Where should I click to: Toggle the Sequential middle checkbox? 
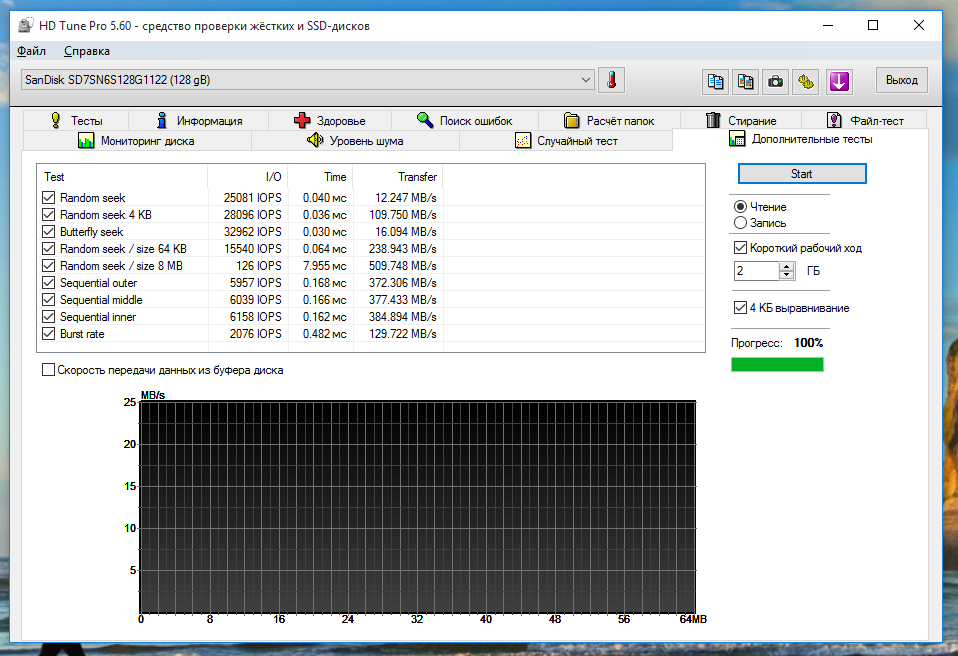[49, 299]
